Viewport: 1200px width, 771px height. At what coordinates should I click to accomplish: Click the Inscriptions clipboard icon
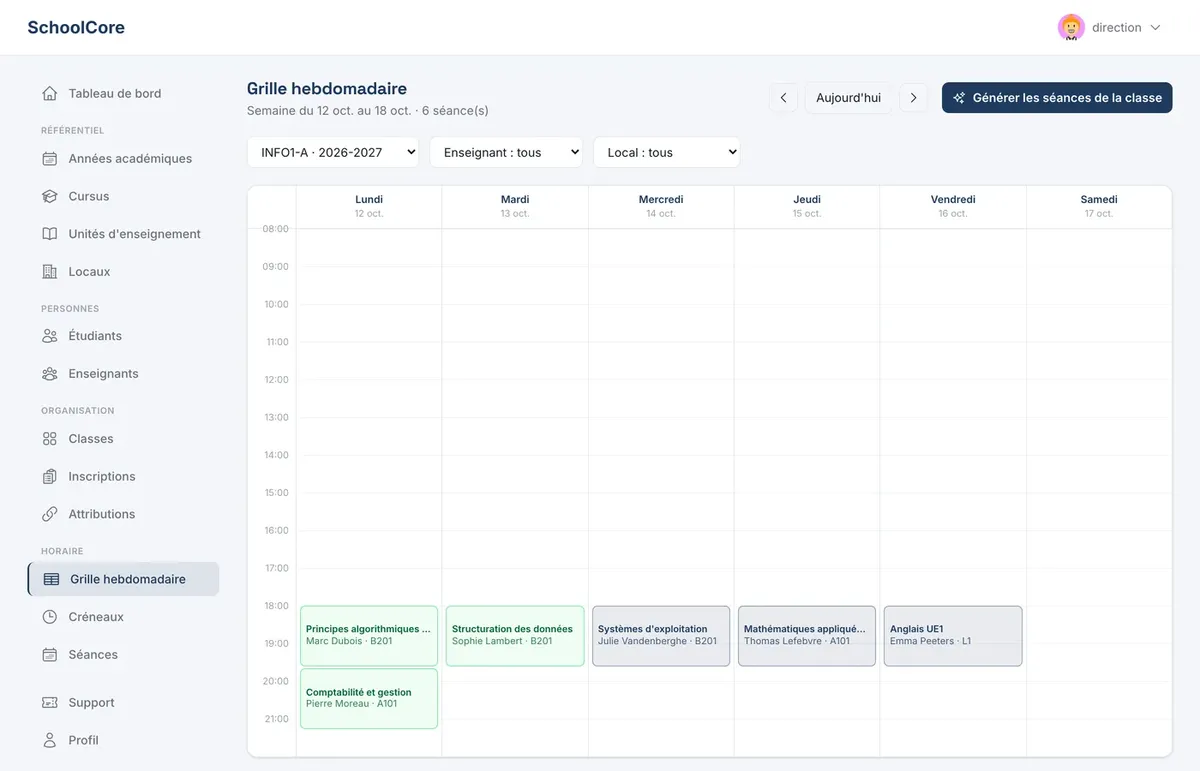point(50,477)
